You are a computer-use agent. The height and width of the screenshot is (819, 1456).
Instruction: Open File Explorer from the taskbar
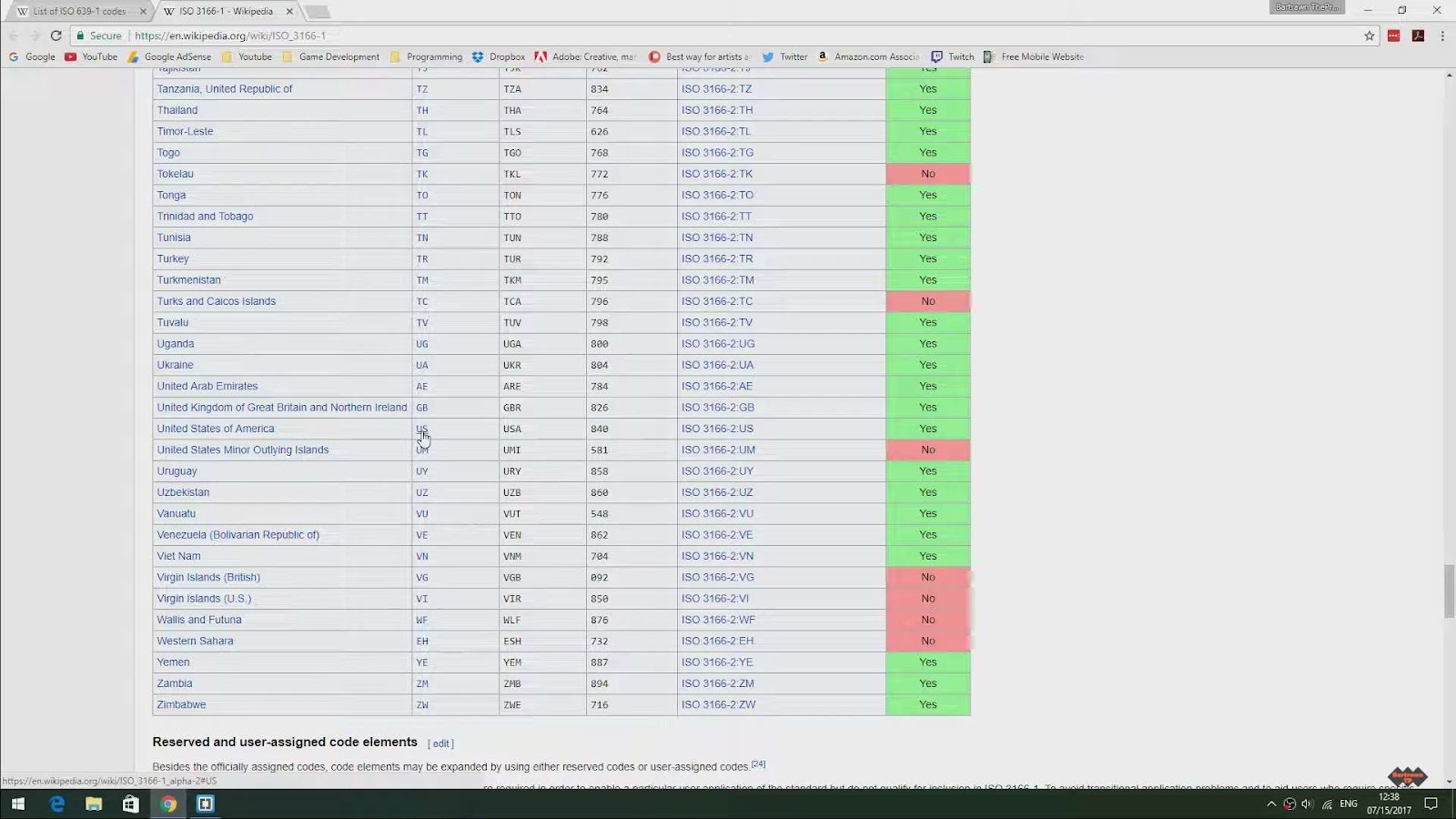pos(94,804)
